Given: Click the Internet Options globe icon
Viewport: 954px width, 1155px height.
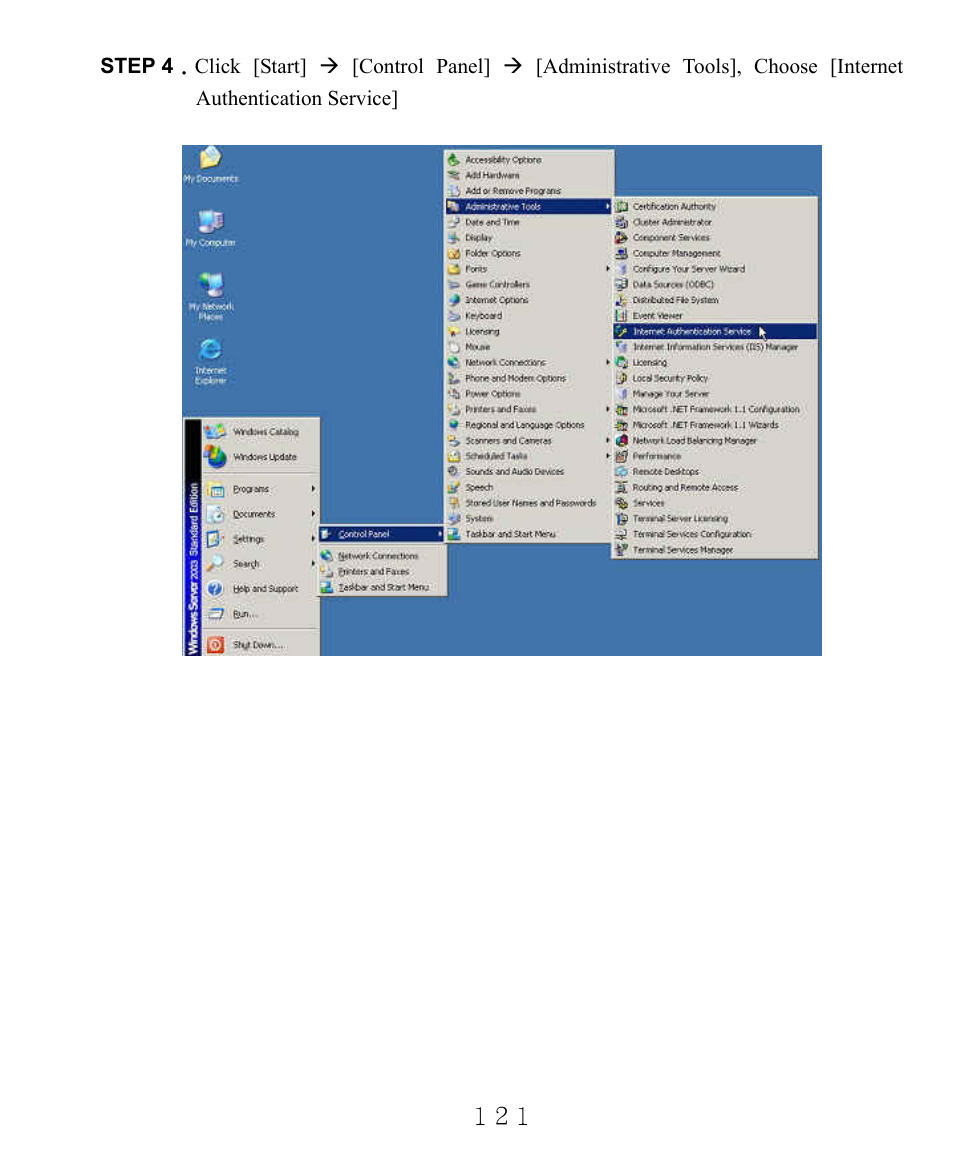Looking at the screenshot, I should click(454, 300).
